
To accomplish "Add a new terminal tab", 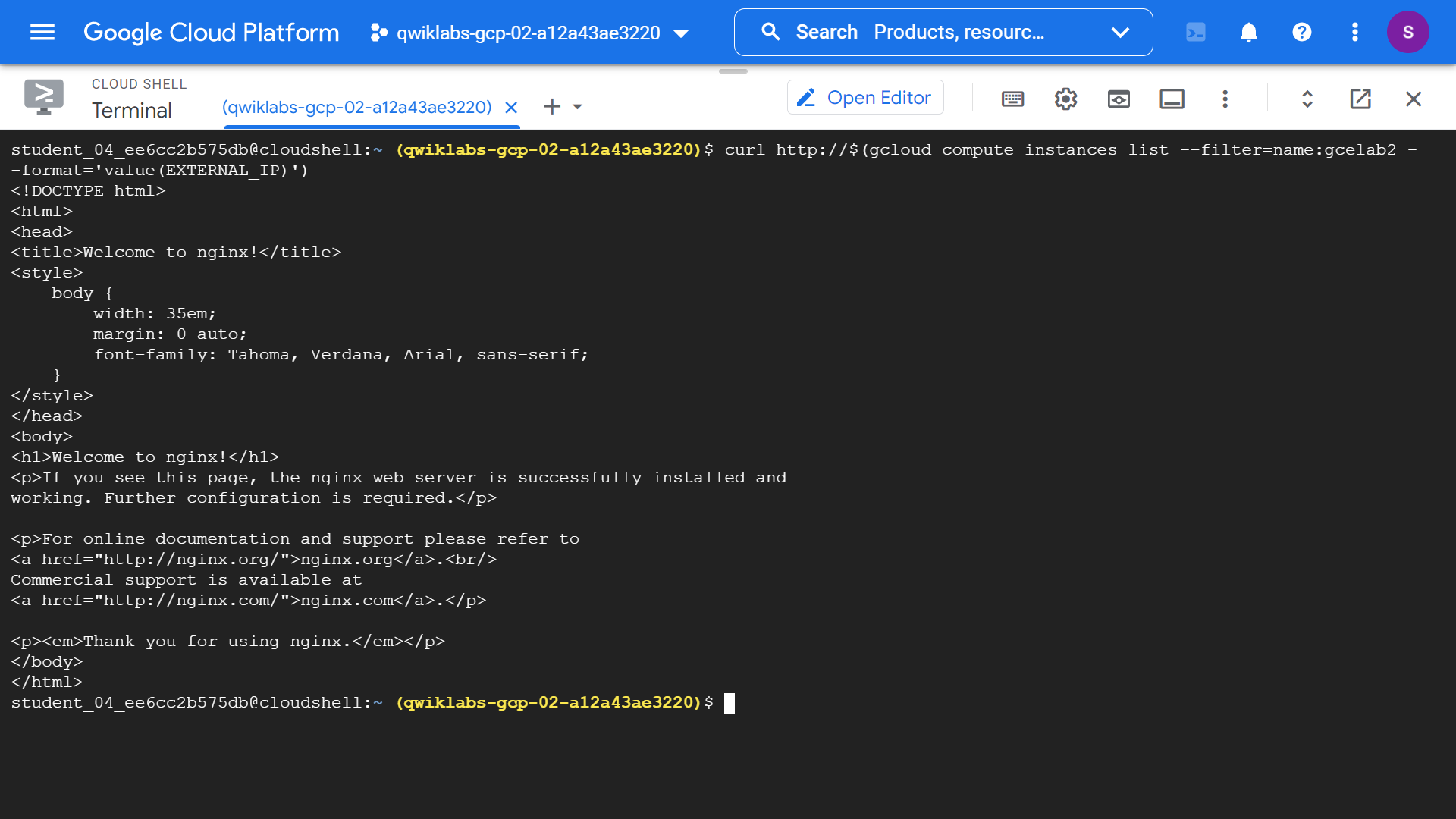I will 552,107.
